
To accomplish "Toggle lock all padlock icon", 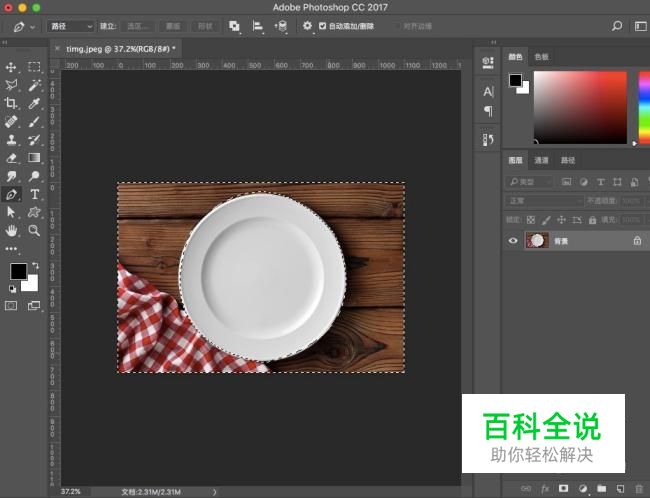I will (x=592, y=220).
